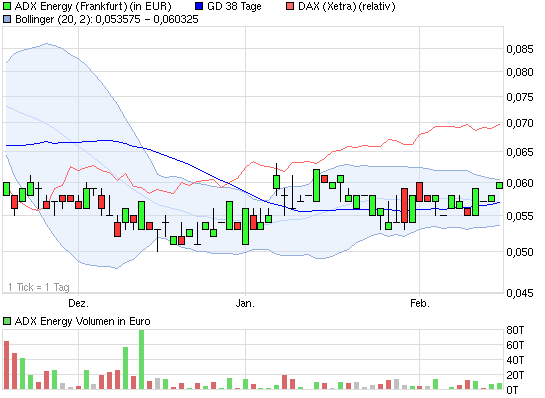Image resolution: width=545 pixels, height=398 pixels.
Task: Click the 0,065 price axis label
Action: pyautogui.click(x=520, y=152)
